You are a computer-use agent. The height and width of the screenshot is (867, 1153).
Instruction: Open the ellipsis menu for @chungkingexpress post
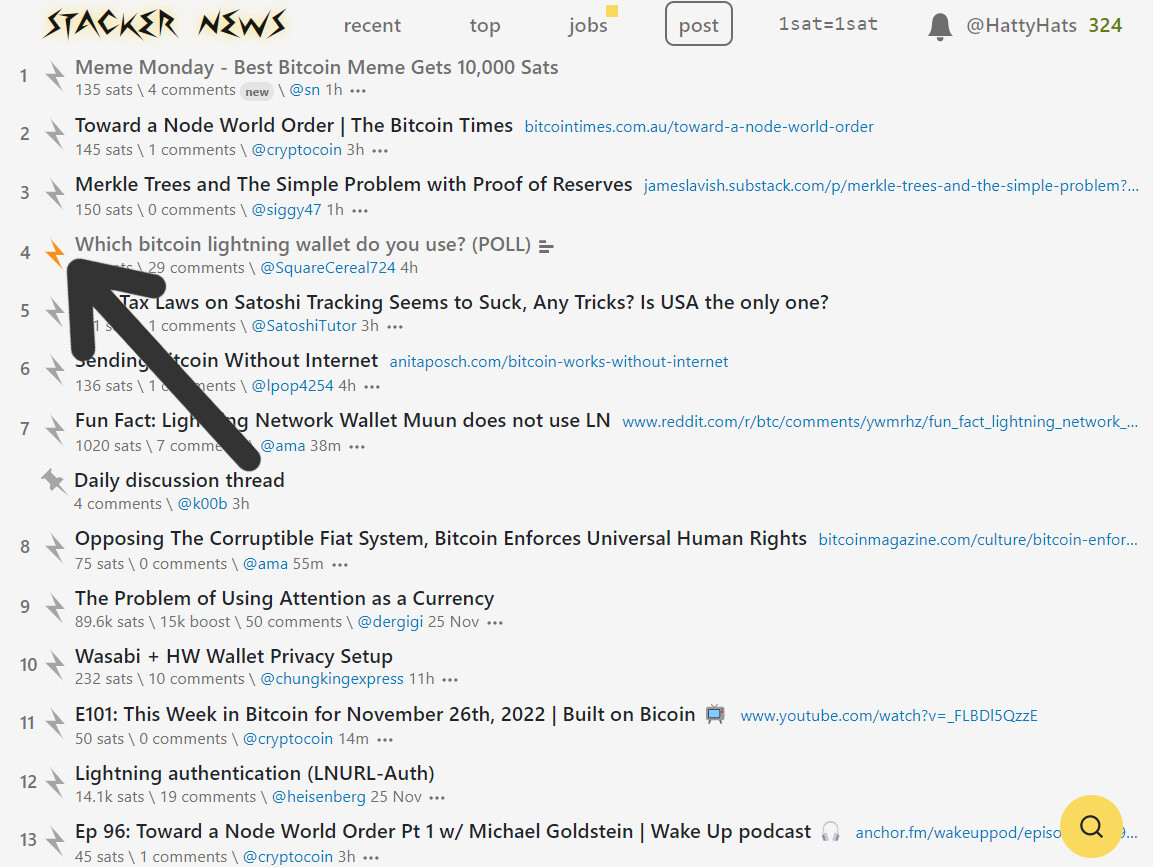coord(450,680)
